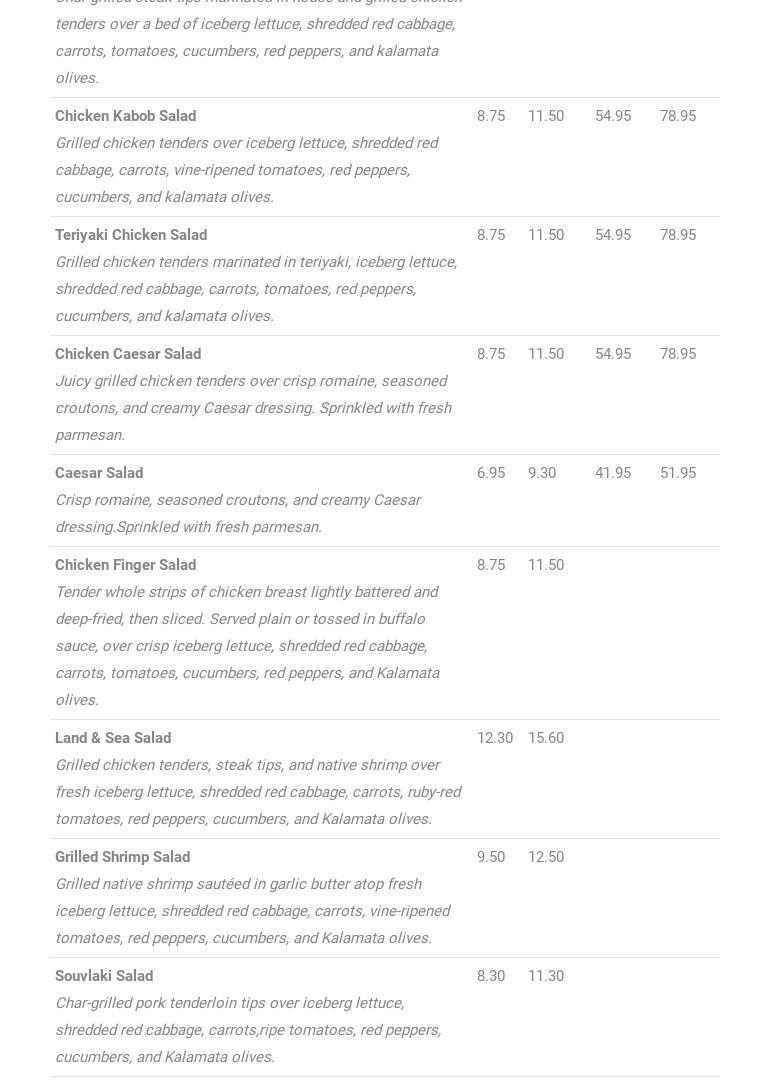Click the Chicken Caesar Salad name
Image resolution: width=770 pixels, height=1088 pixels.
click(128, 354)
